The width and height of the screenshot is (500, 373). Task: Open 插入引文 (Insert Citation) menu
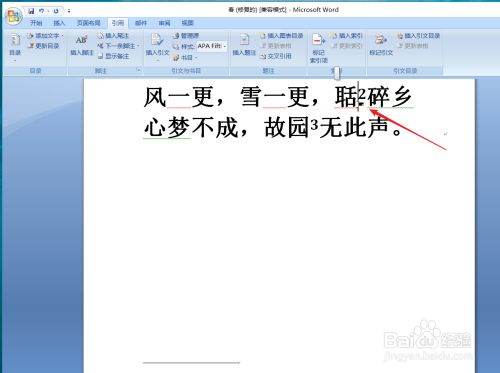[x=157, y=47]
